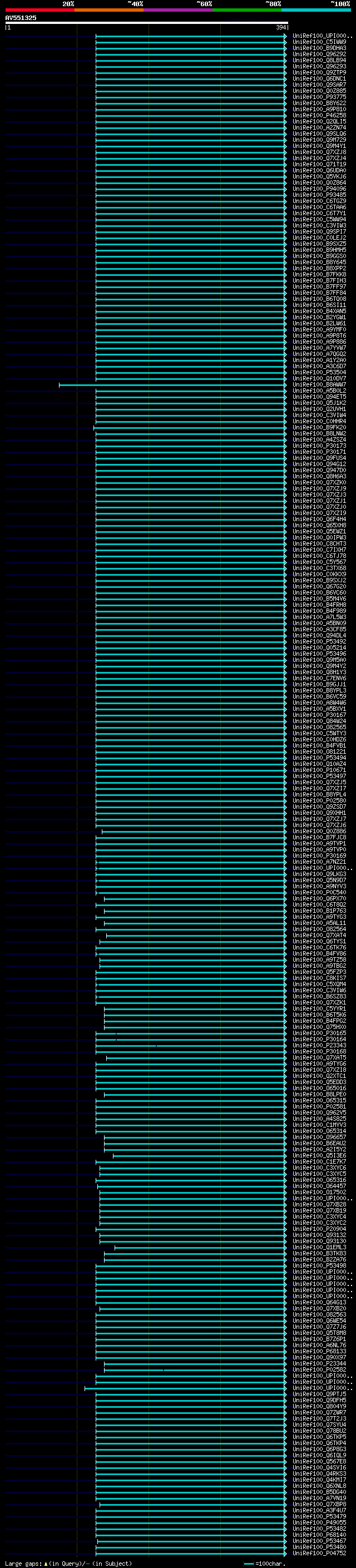The height and width of the screenshot is (1568, 356).
Task: Click the purple ~60% identity legend segment
Action: pyautogui.click(x=179, y=10)
